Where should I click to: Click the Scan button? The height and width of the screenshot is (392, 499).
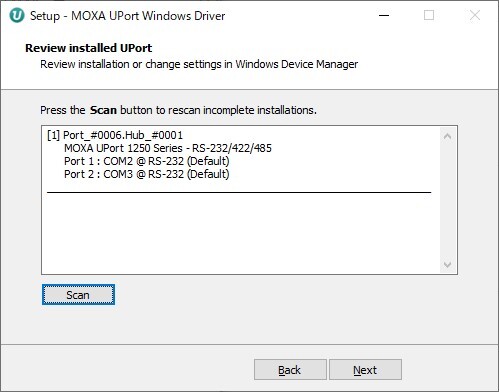(x=78, y=295)
